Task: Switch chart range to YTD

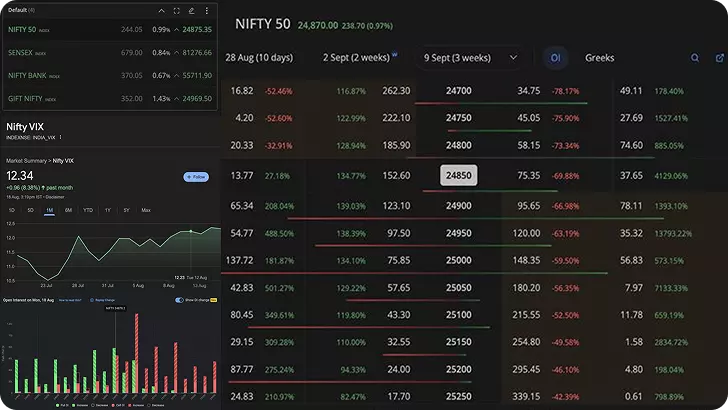Action: point(88,210)
